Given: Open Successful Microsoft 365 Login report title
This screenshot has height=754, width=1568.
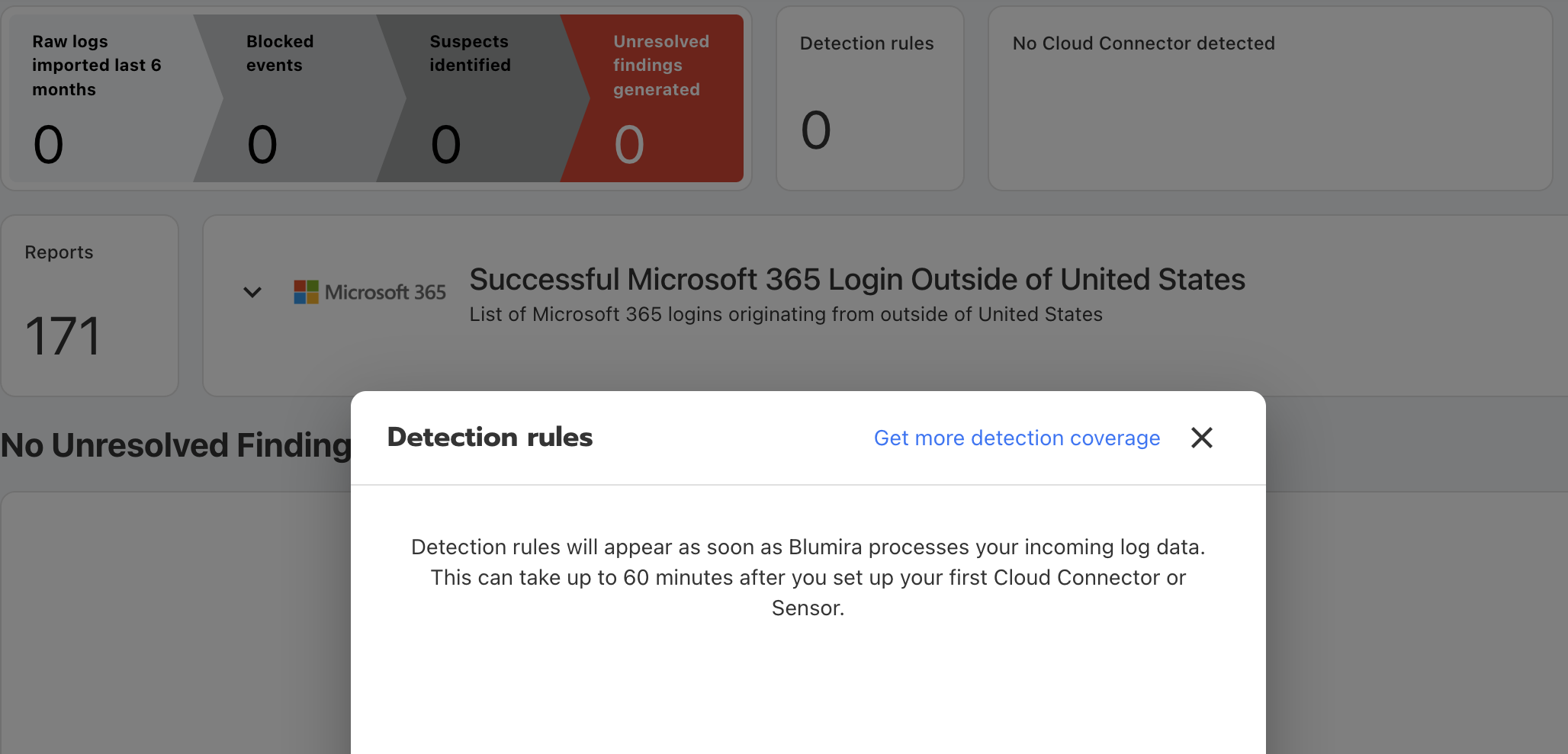Looking at the screenshot, I should point(856,280).
